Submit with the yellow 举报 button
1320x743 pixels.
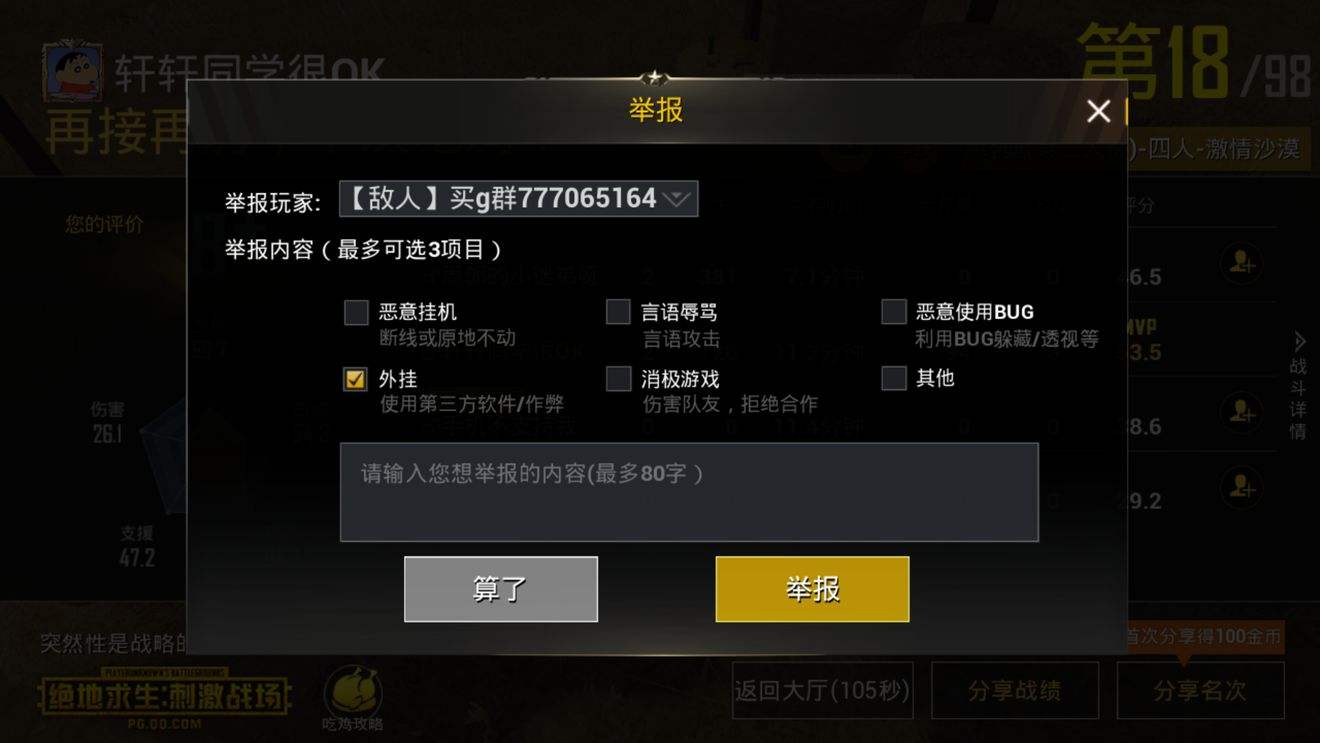click(x=812, y=589)
